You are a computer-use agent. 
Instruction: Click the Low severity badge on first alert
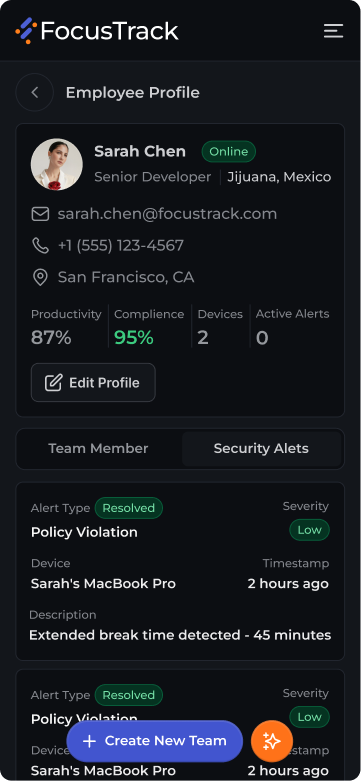(309, 530)
